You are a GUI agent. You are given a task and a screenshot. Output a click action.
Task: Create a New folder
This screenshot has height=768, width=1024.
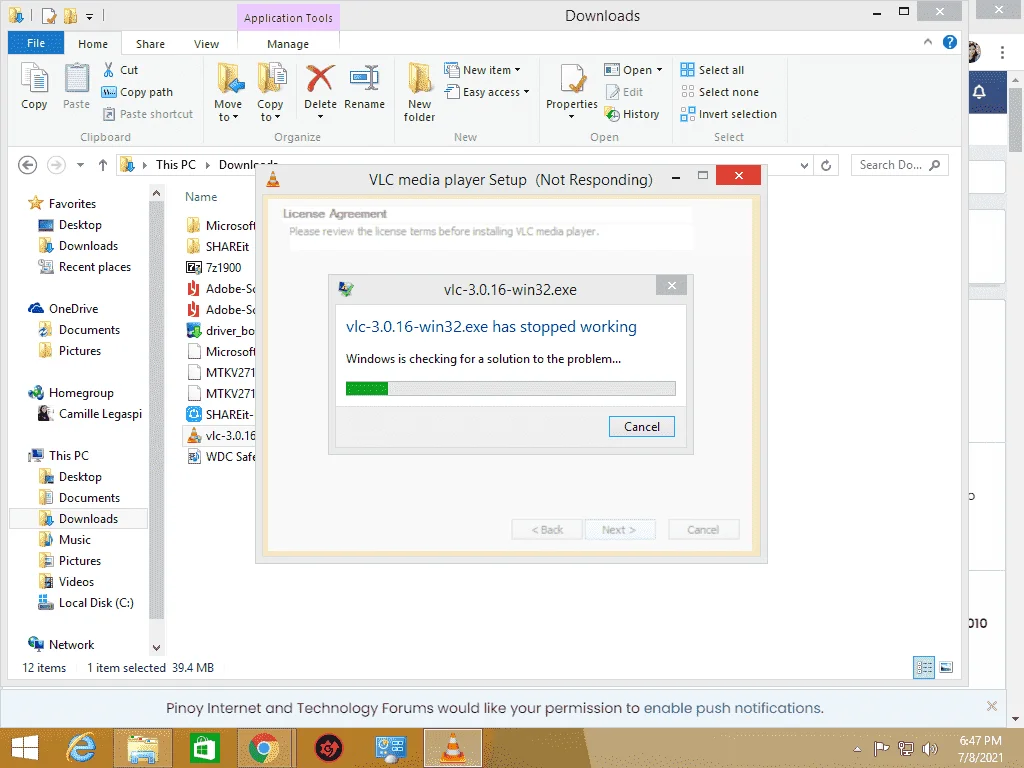click(x=419, y=92)
